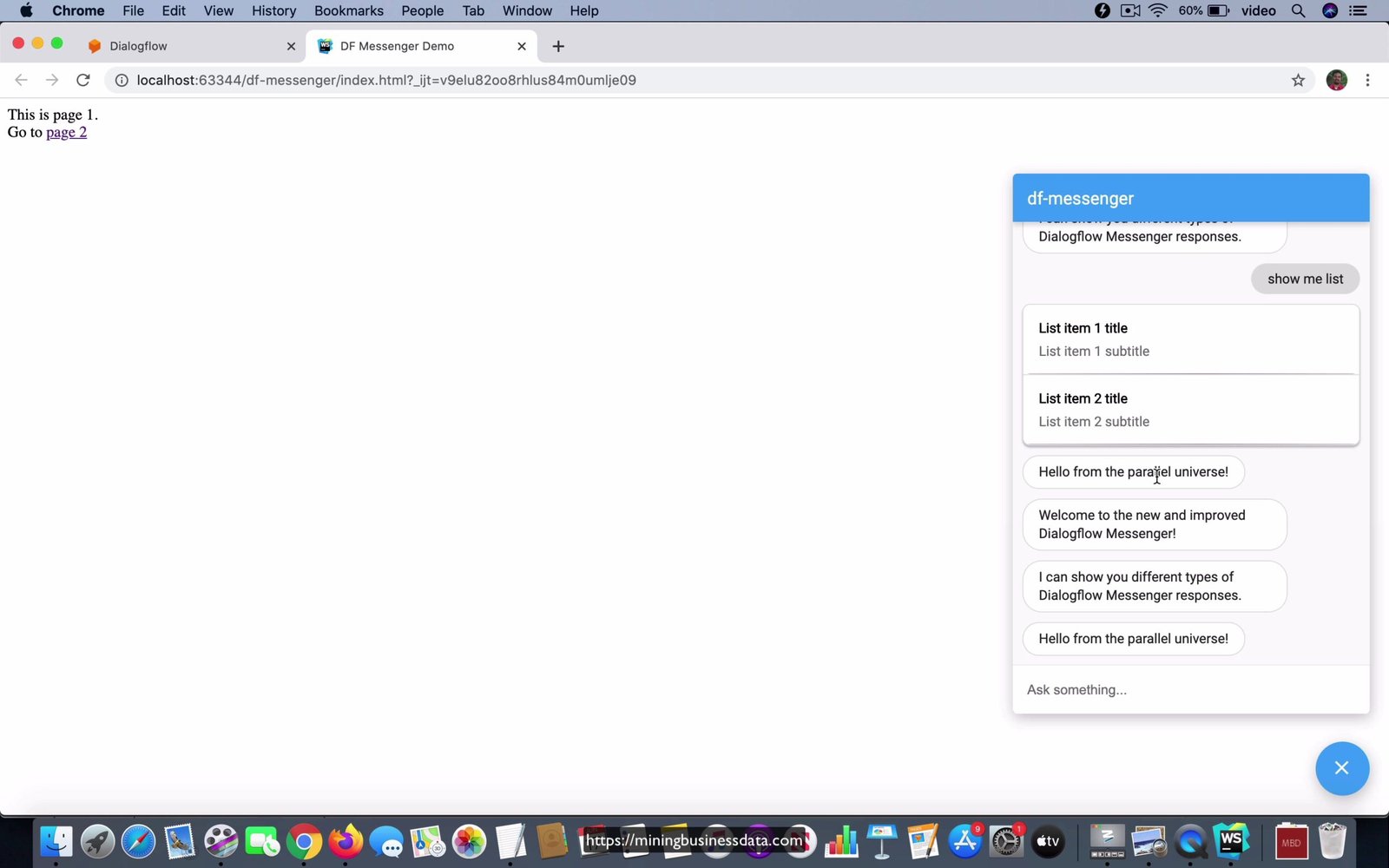Bookmark this page with the star icon
Viewport: 1389px width, 868px height.
(x=1298, y=80)
